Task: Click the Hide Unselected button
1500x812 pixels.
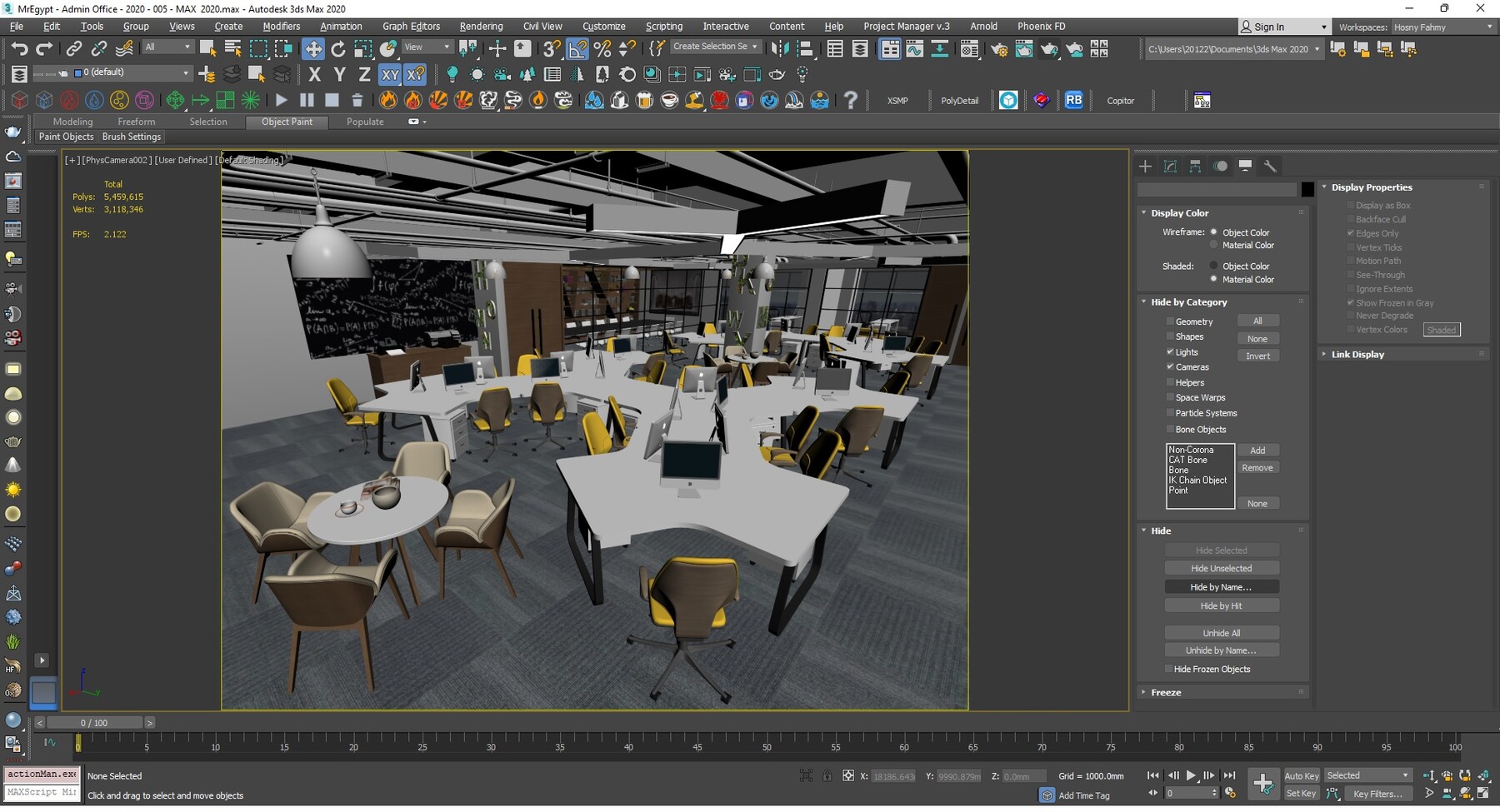Action: tap(1222, 567)
